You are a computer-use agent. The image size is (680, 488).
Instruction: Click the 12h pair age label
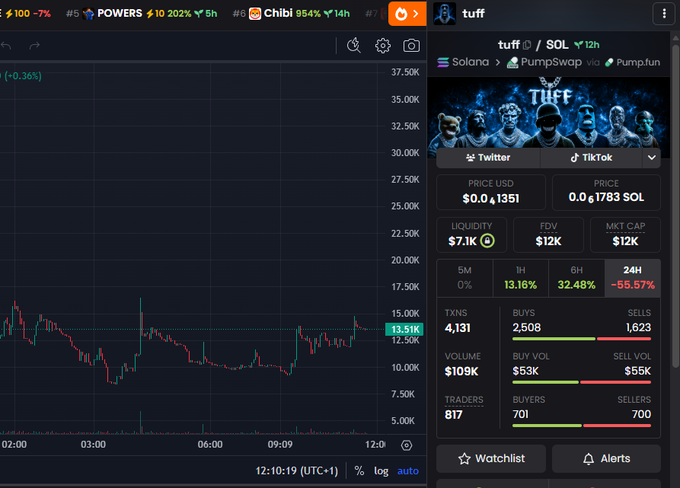point(587,45)
